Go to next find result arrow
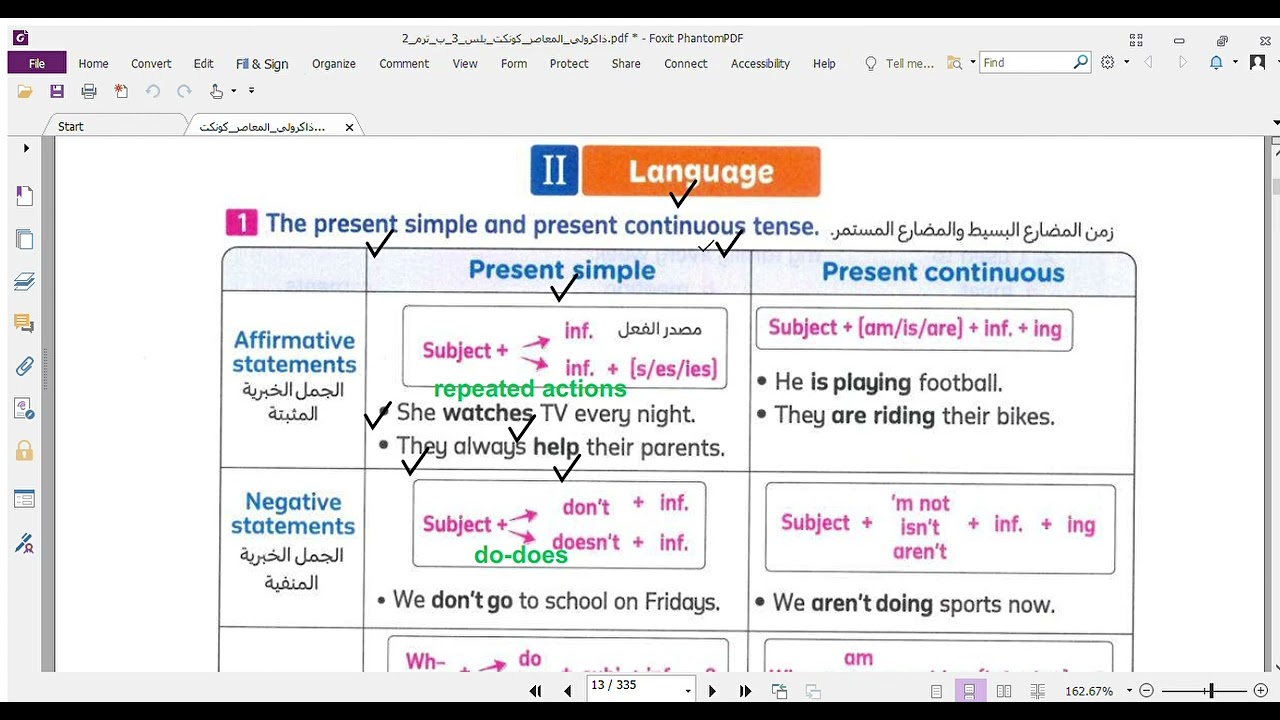The height and width of the screenshot is (720, 1280). (1183, 62)
